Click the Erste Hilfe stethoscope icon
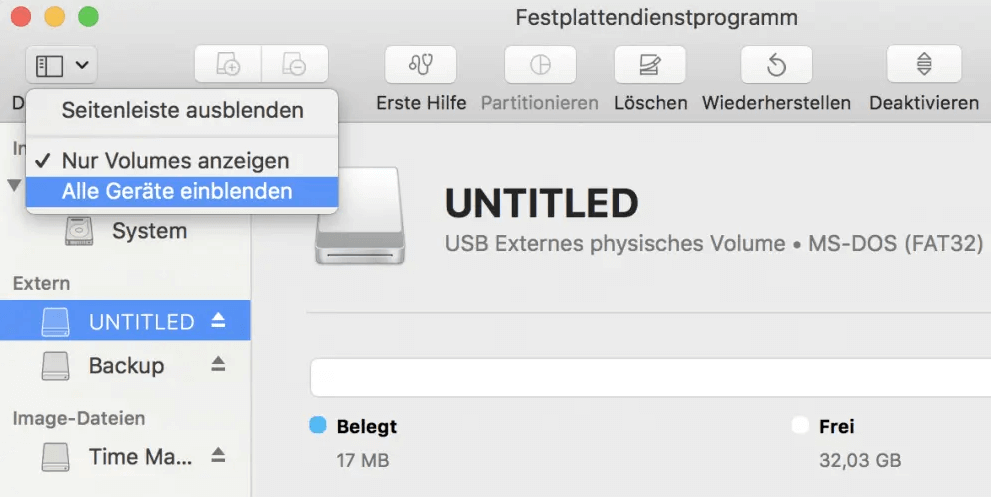Image resolution: width=991 pixels, height=497 pixels. [x=420, y=64]
